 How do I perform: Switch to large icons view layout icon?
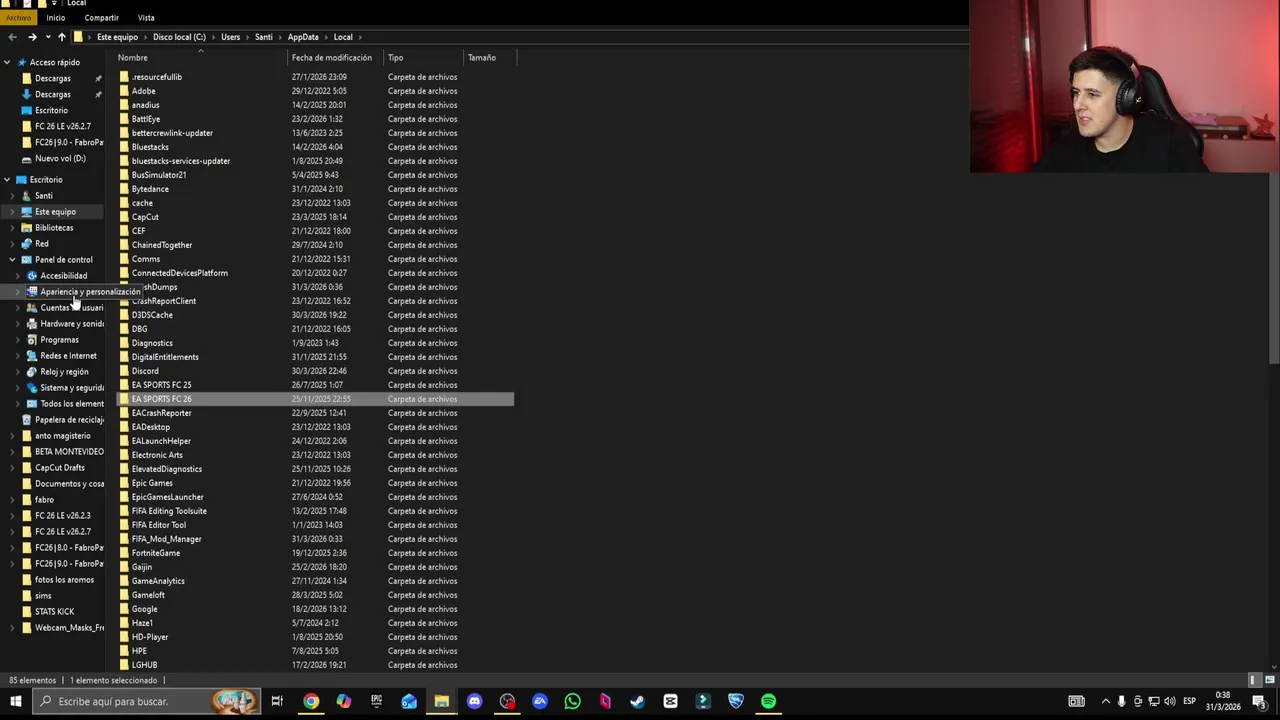pos(1268,680)
